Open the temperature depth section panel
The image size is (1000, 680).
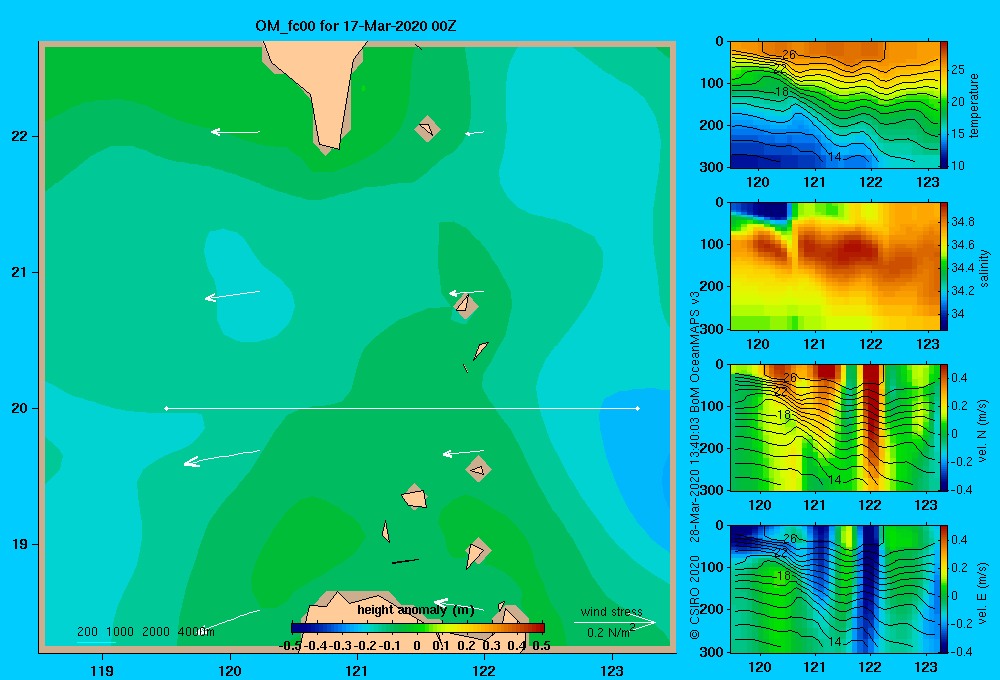coord(835,105)
